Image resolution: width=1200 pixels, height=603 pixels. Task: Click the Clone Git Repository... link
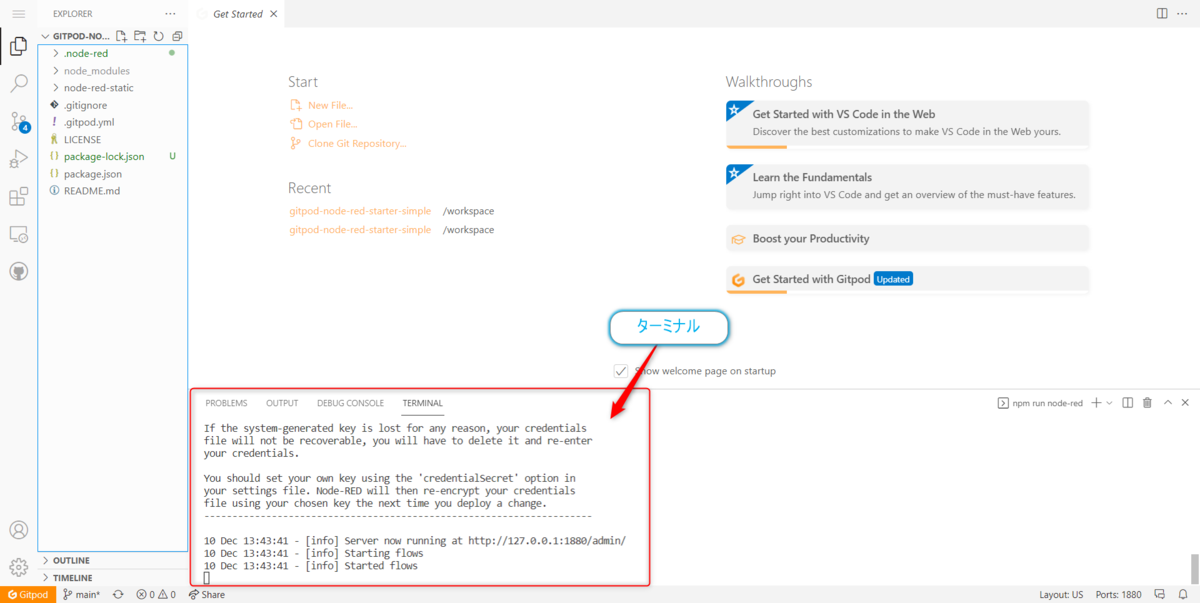(x=357, y=143)
